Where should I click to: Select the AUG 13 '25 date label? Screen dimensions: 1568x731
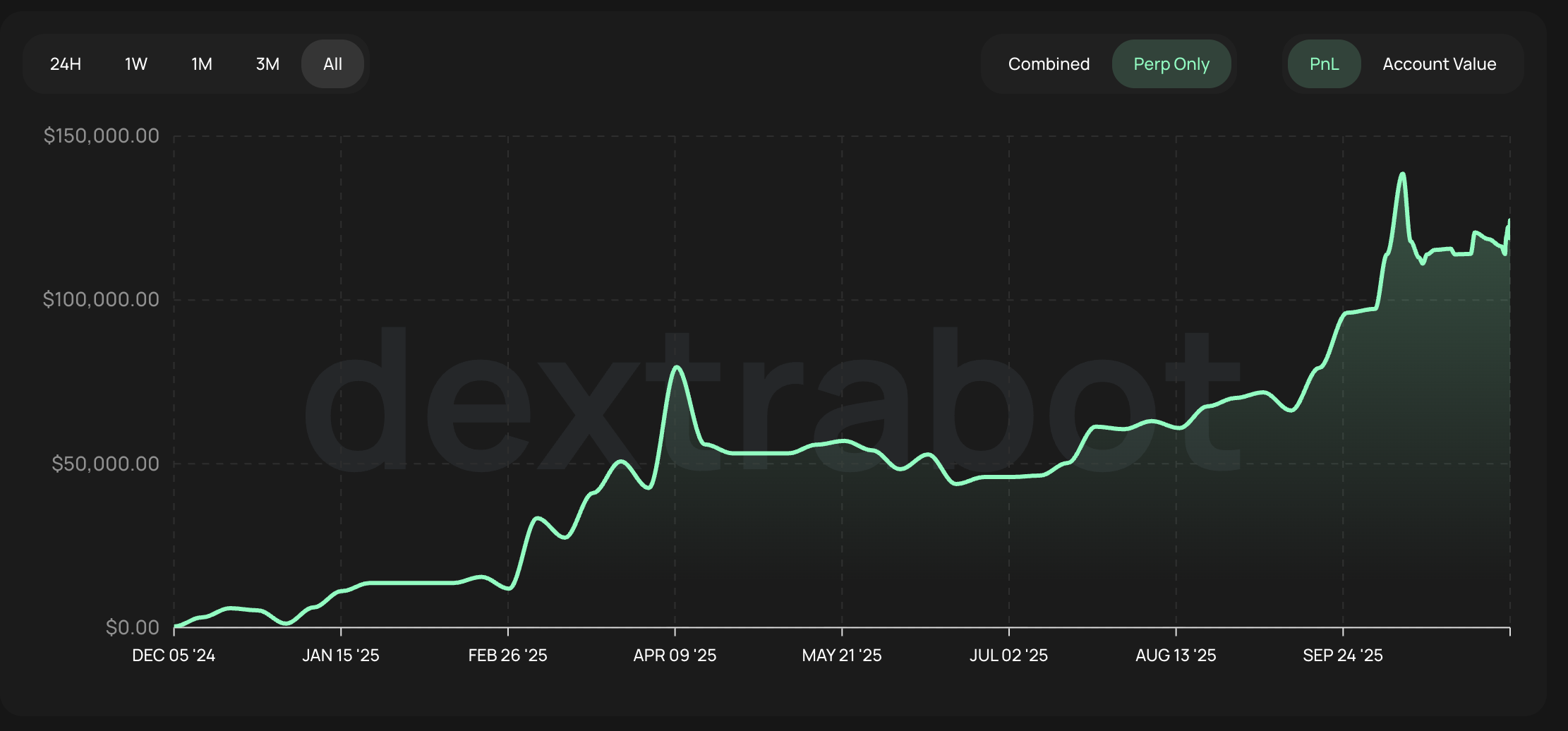pos(1176,656)
